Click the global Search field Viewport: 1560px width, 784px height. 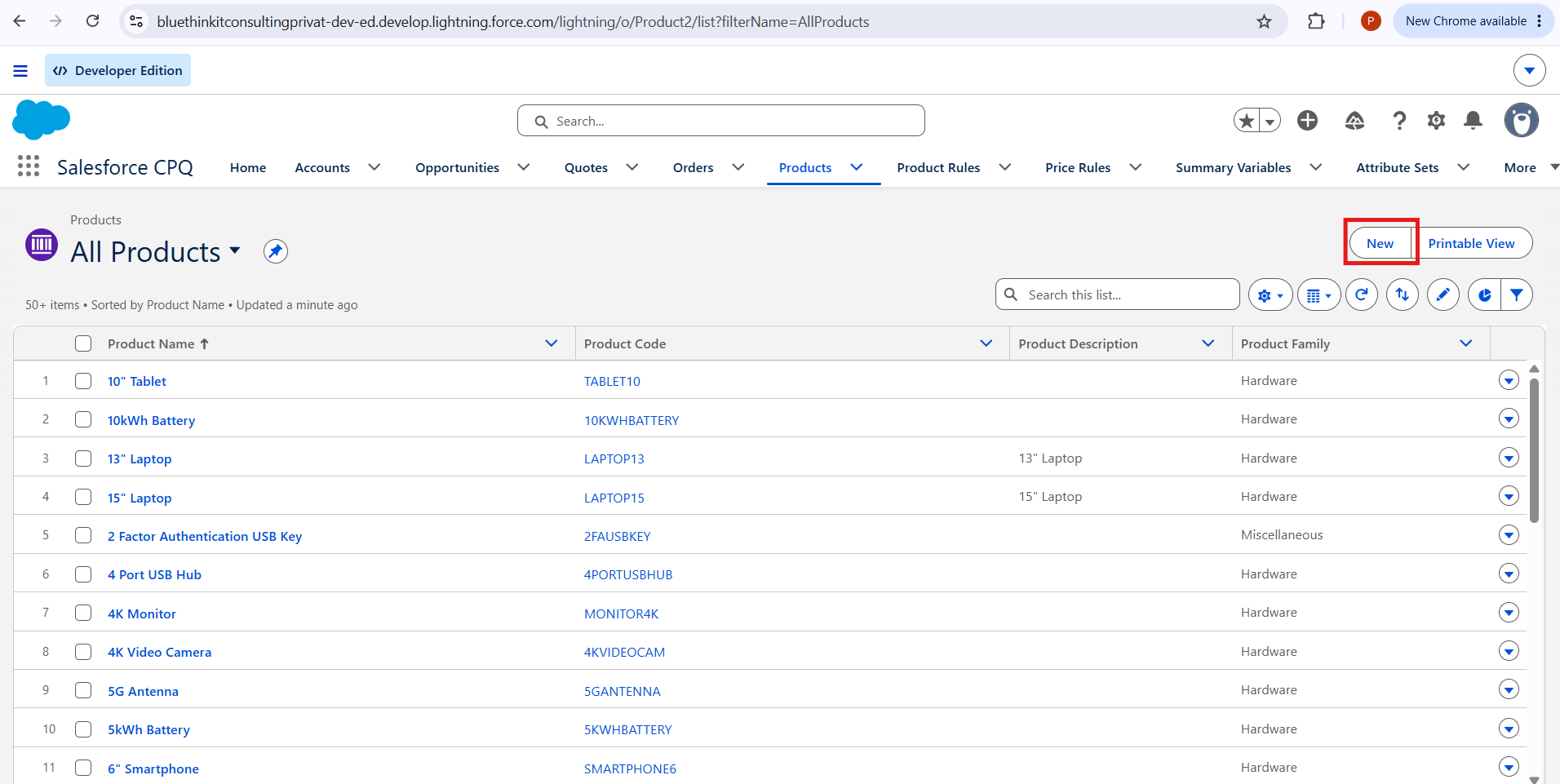tap(721, 121)
